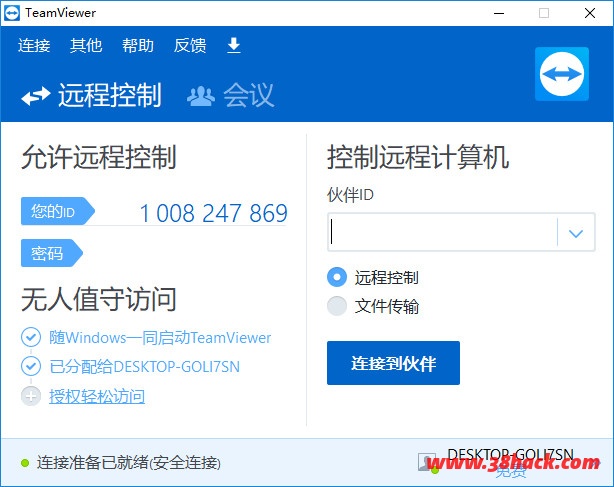Click the green connection status dot
614x487 pixels.
coord(25,463)
